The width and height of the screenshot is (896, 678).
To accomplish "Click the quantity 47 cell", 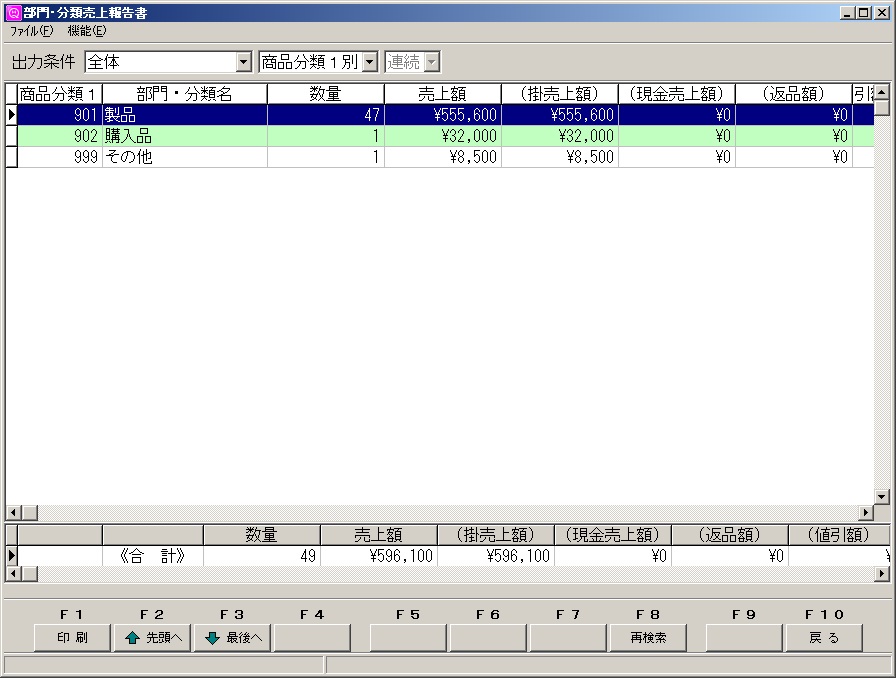I will click(326, 115).
